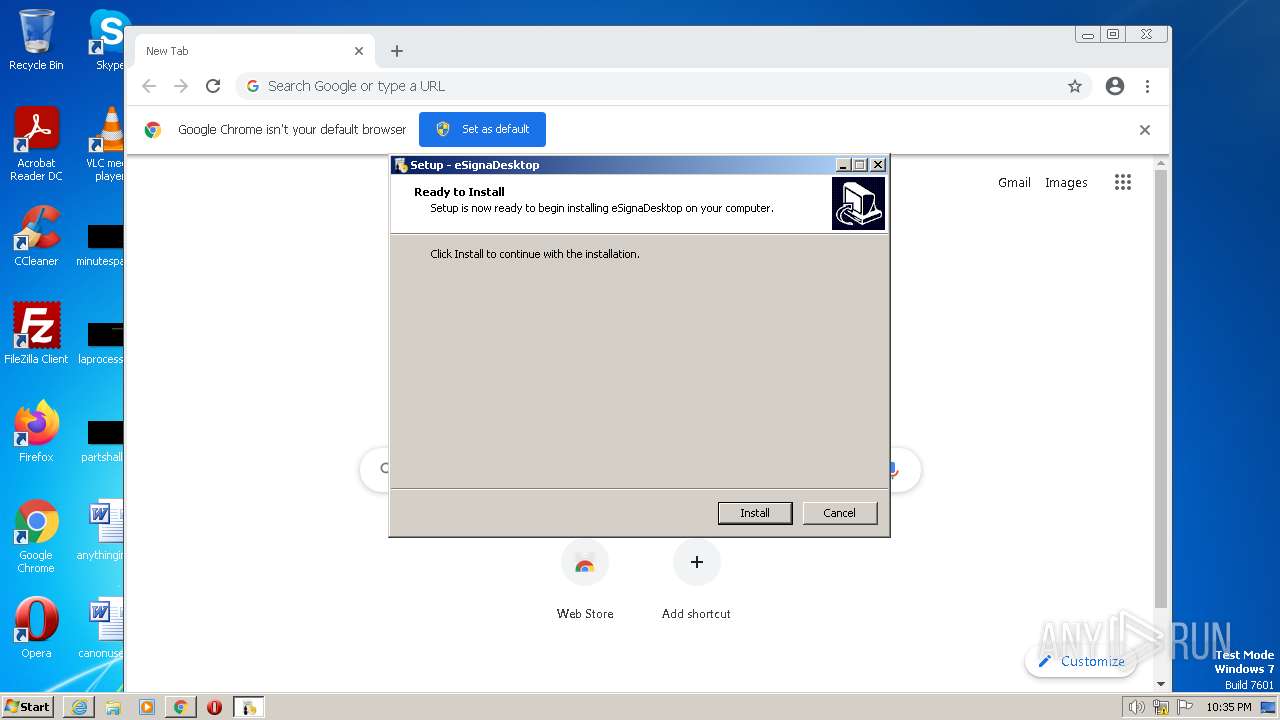Switch to Chrome taskbar button

click(181, 707)
